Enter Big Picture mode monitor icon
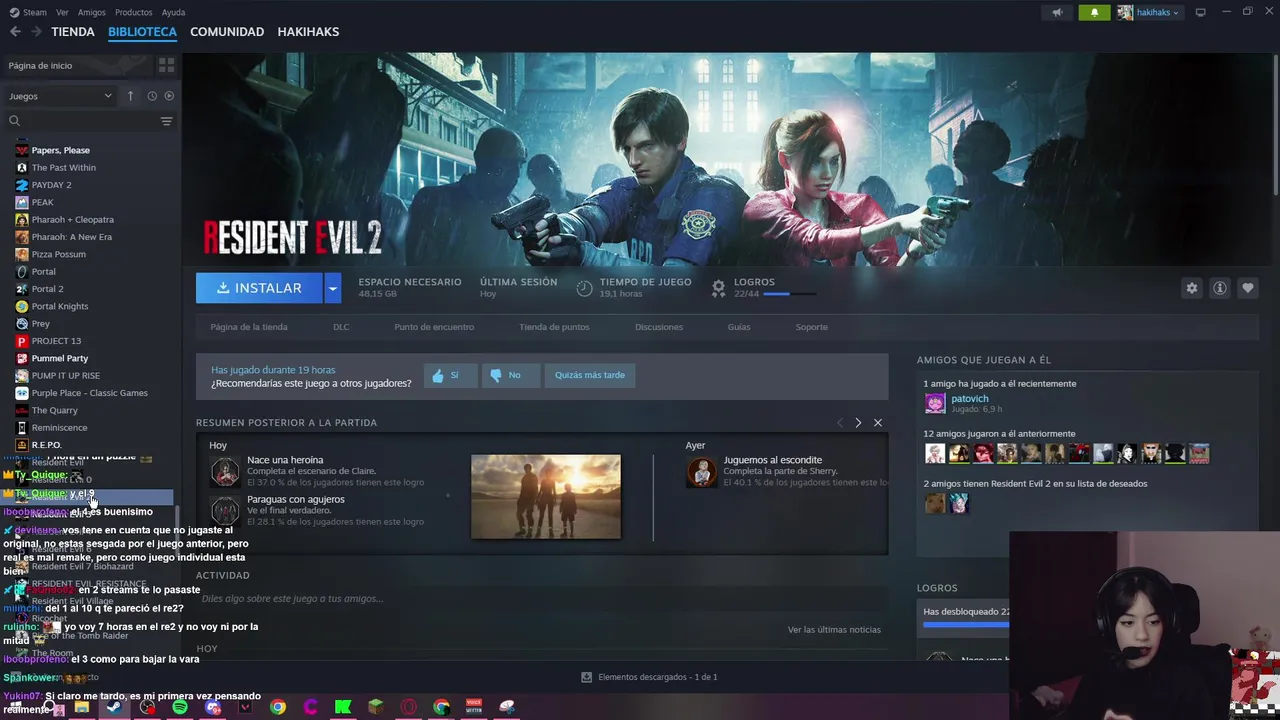Screen dimensions: 1280x720 1201,12
